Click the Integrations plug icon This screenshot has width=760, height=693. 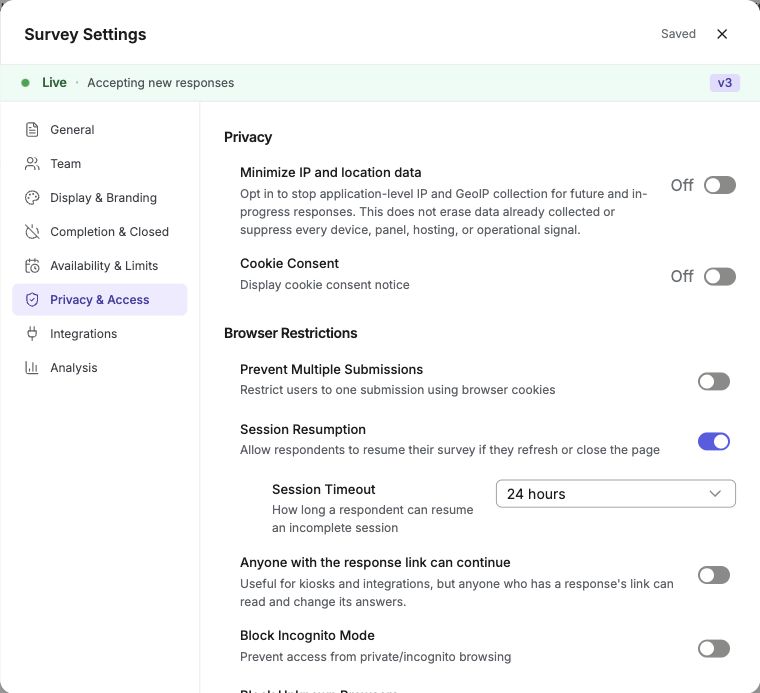tap(32, 333)
